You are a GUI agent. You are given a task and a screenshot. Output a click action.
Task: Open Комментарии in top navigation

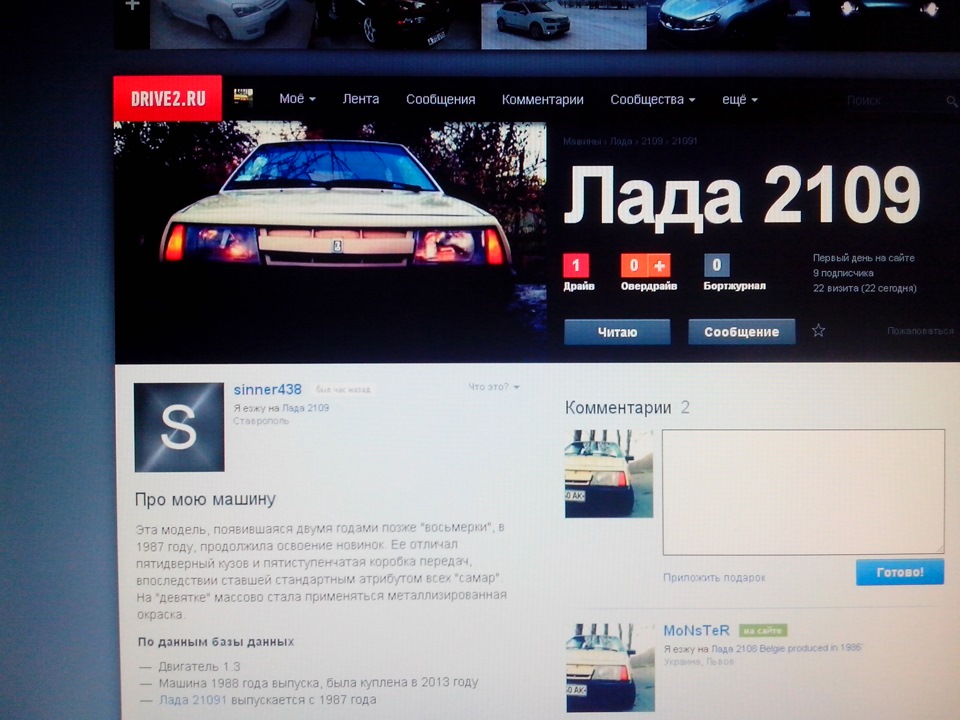[542, 99]
